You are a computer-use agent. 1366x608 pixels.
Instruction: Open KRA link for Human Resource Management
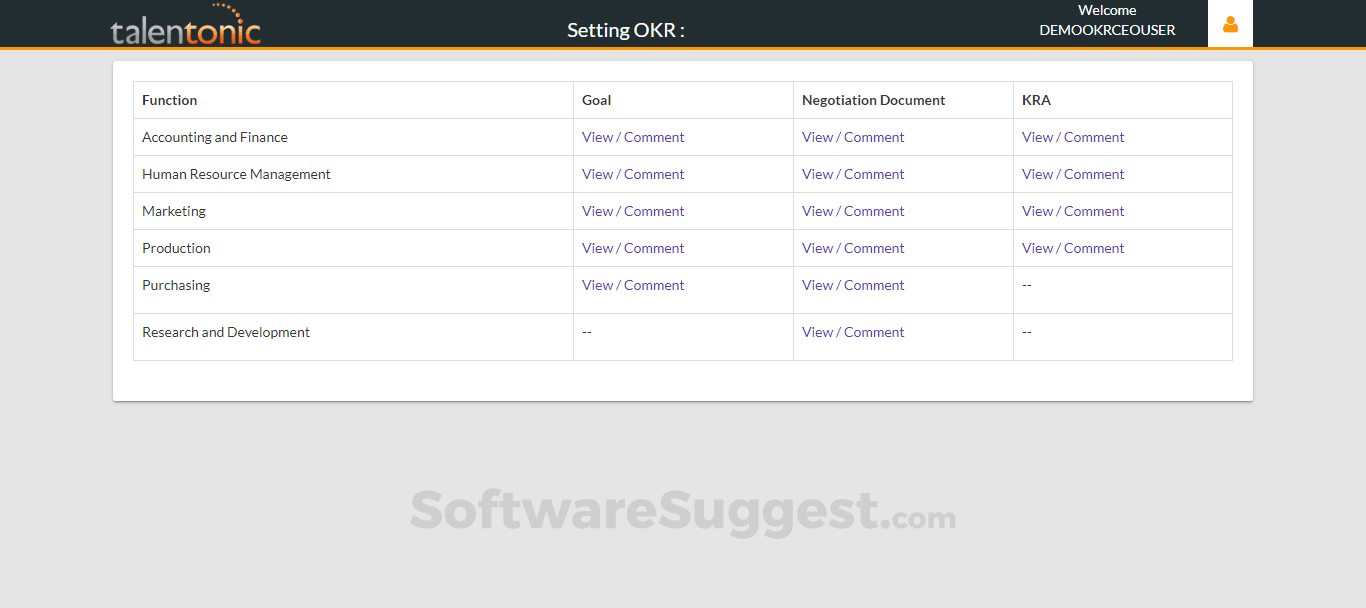(1073, 174)
